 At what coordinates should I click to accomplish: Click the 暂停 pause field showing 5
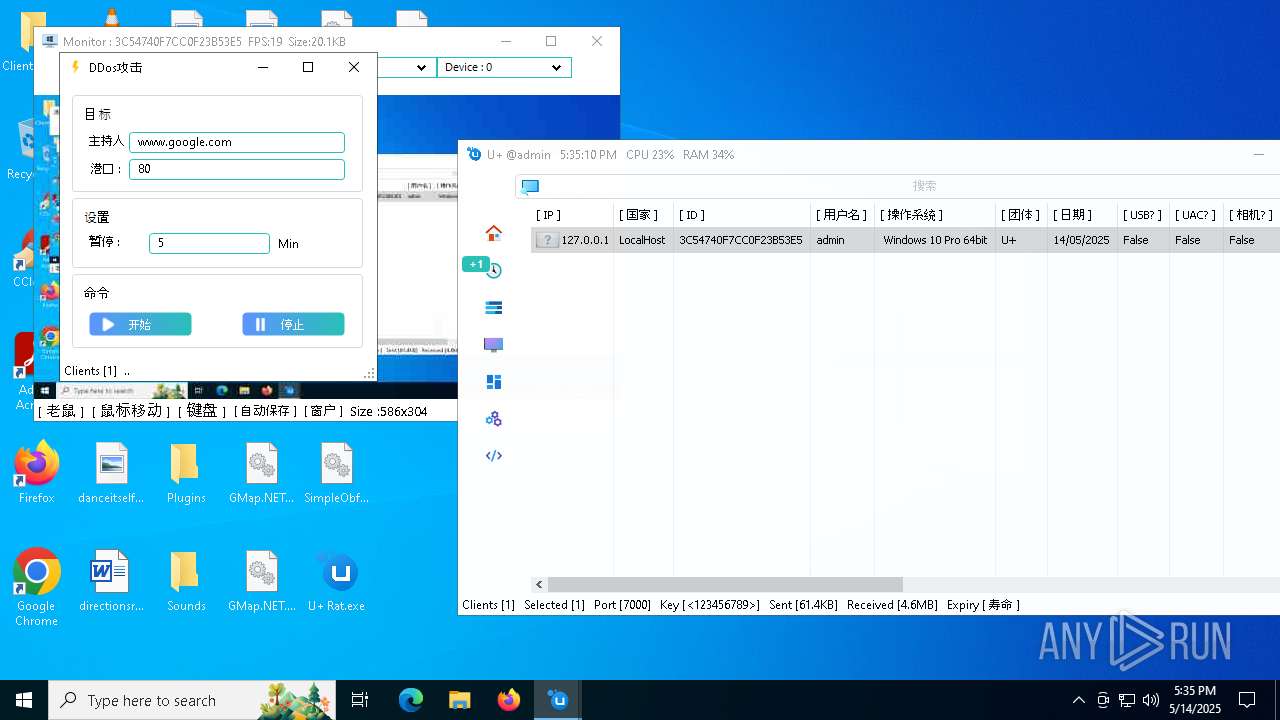coord(210,243)
